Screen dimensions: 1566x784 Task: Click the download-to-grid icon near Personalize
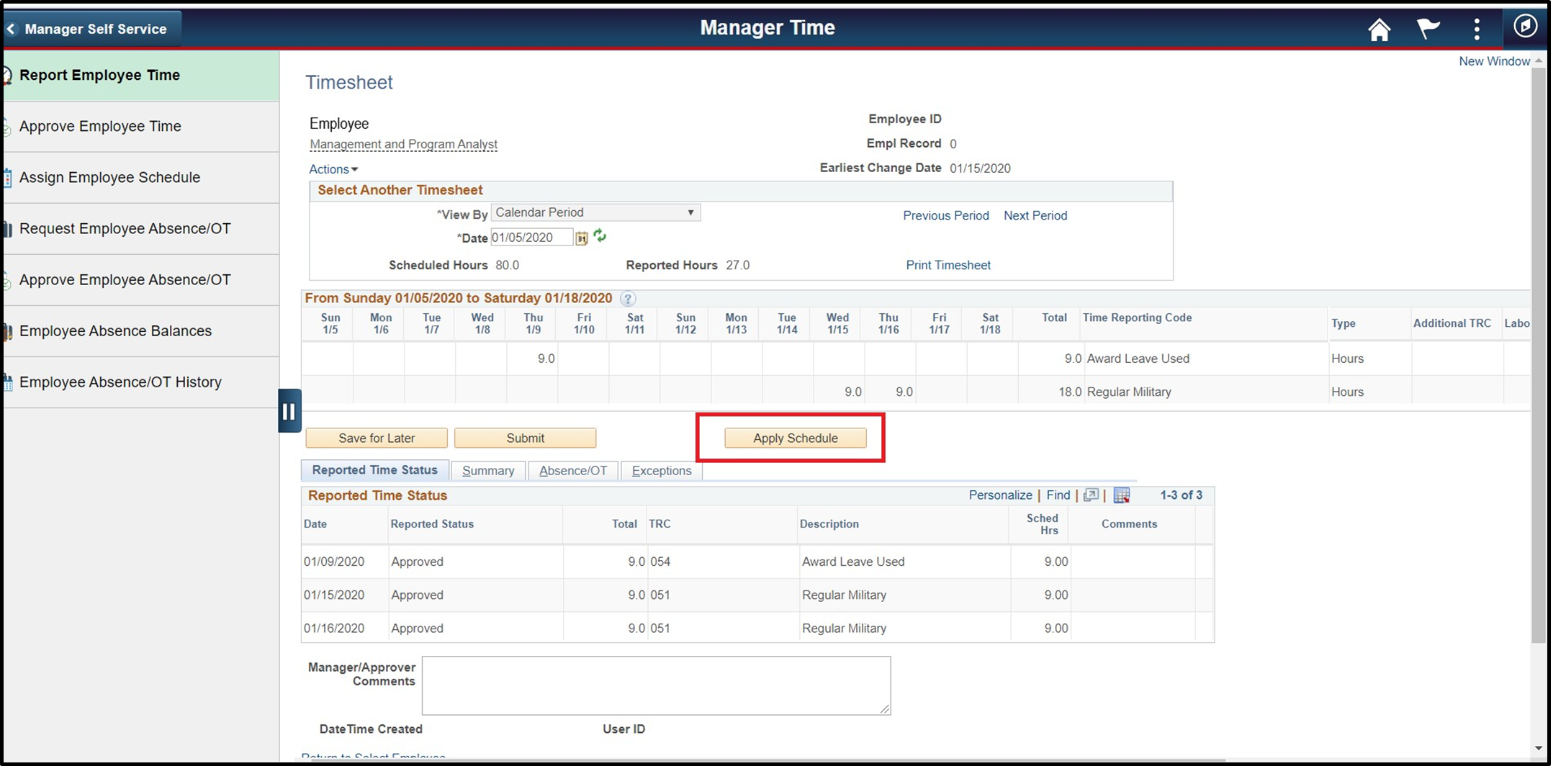pos(1121,495)
